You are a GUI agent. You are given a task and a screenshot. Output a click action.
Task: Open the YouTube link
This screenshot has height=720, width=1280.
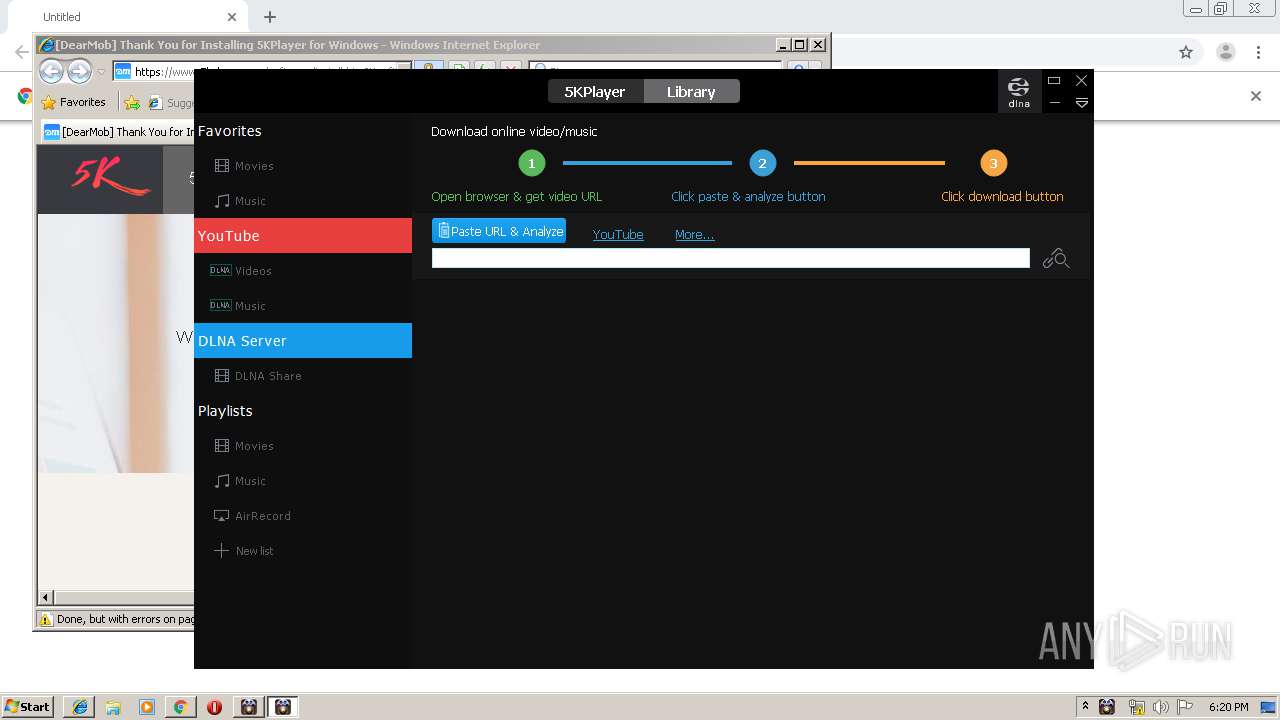click(618, 235)
